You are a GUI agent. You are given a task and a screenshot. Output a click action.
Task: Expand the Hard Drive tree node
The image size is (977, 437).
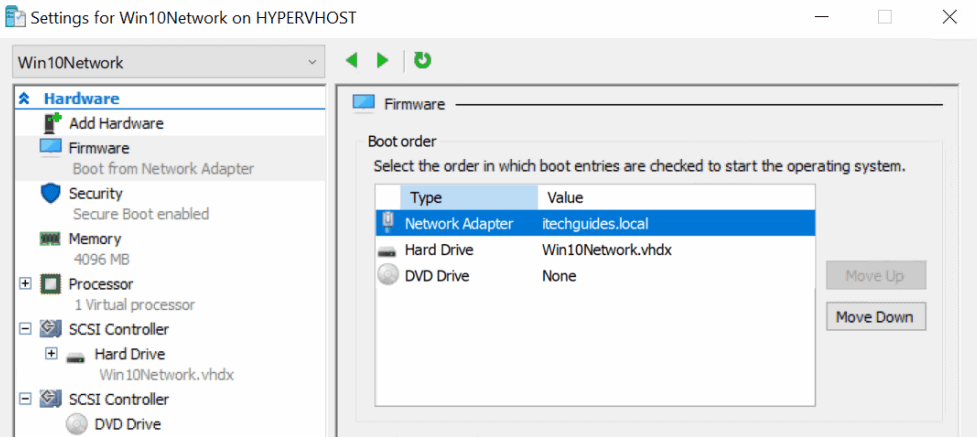click(x=52, y=354)
